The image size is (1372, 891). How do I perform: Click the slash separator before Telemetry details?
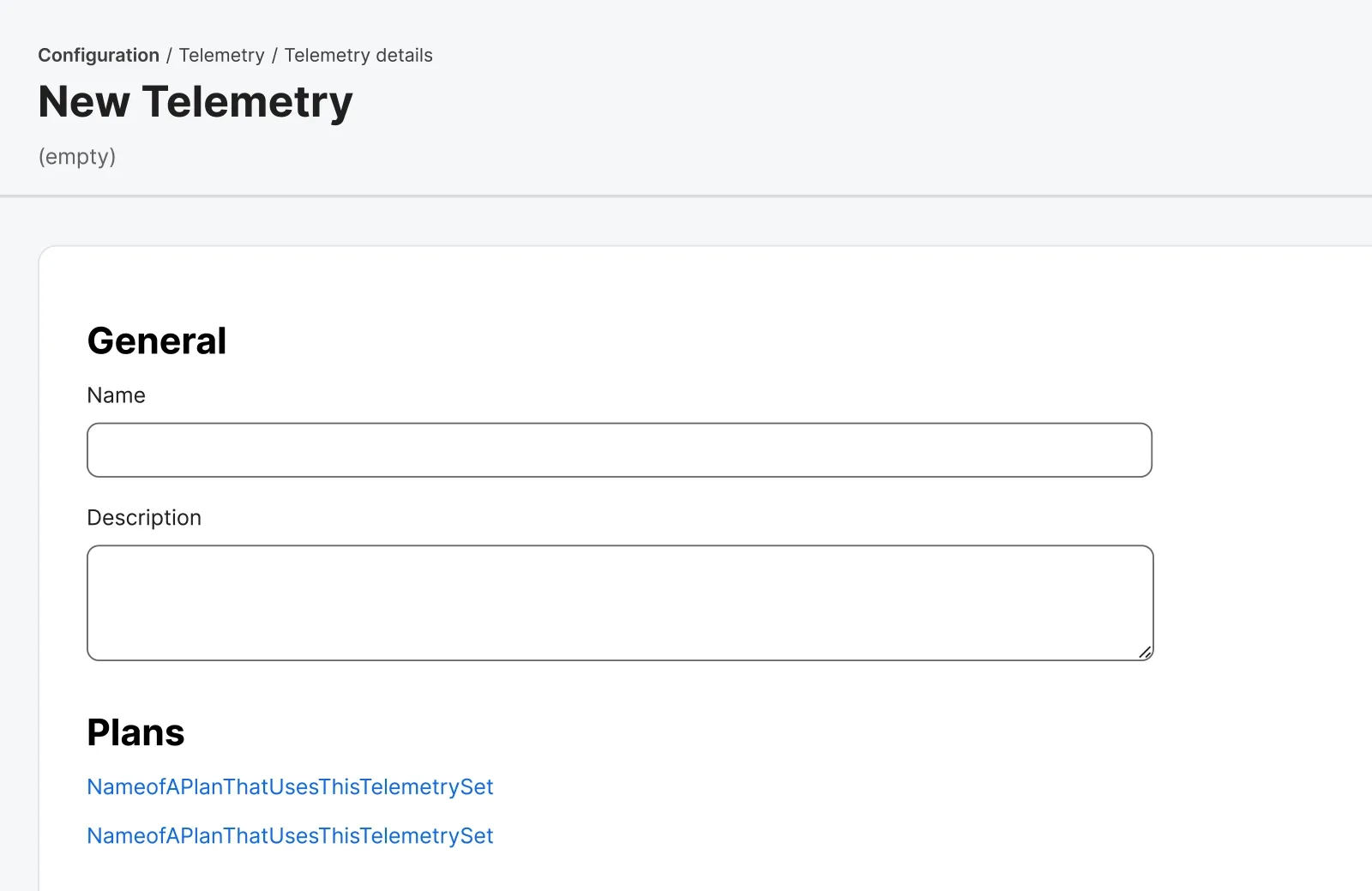click(274, 55)
